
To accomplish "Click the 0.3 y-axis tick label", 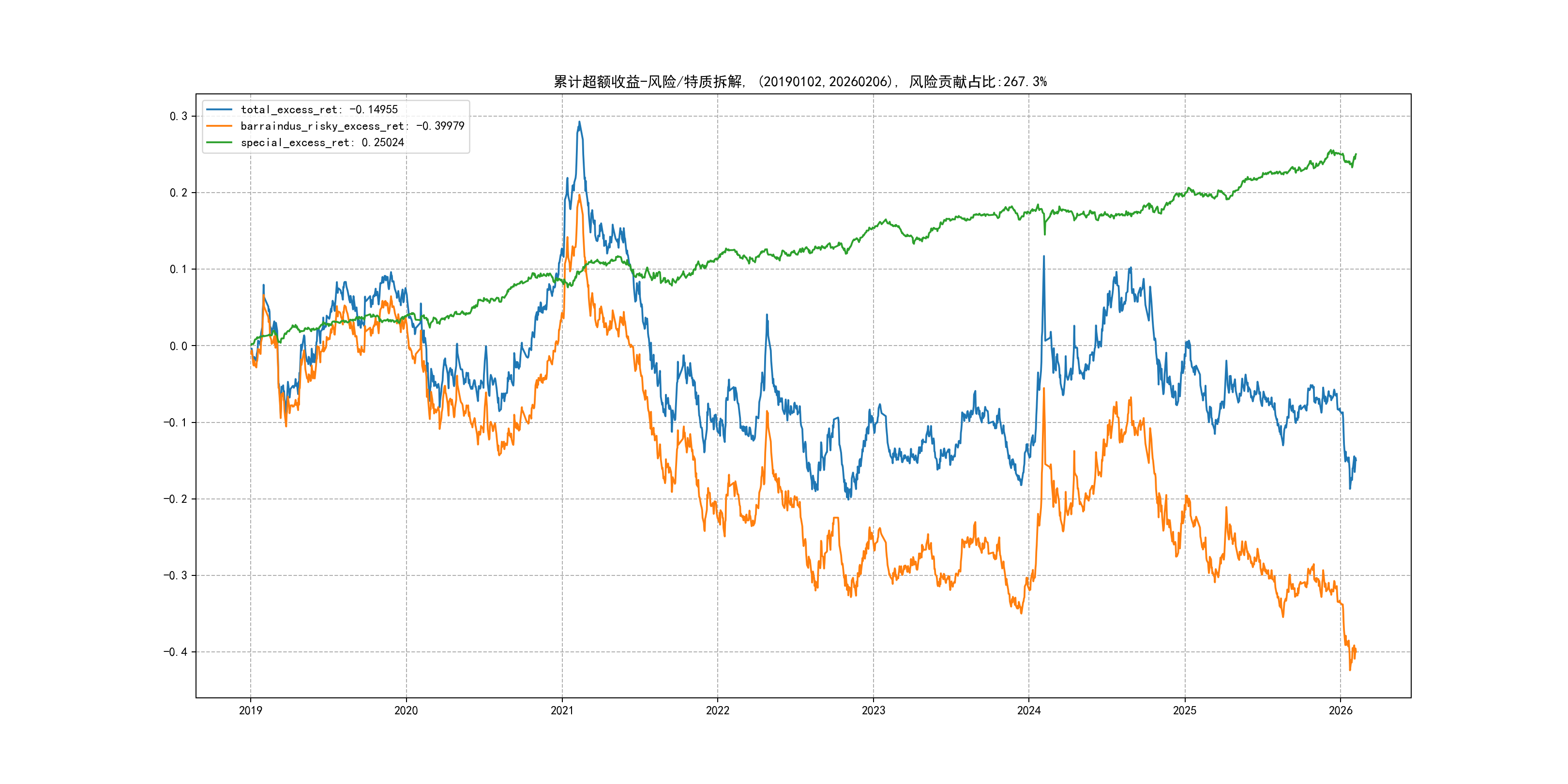I will click(179, 116).
